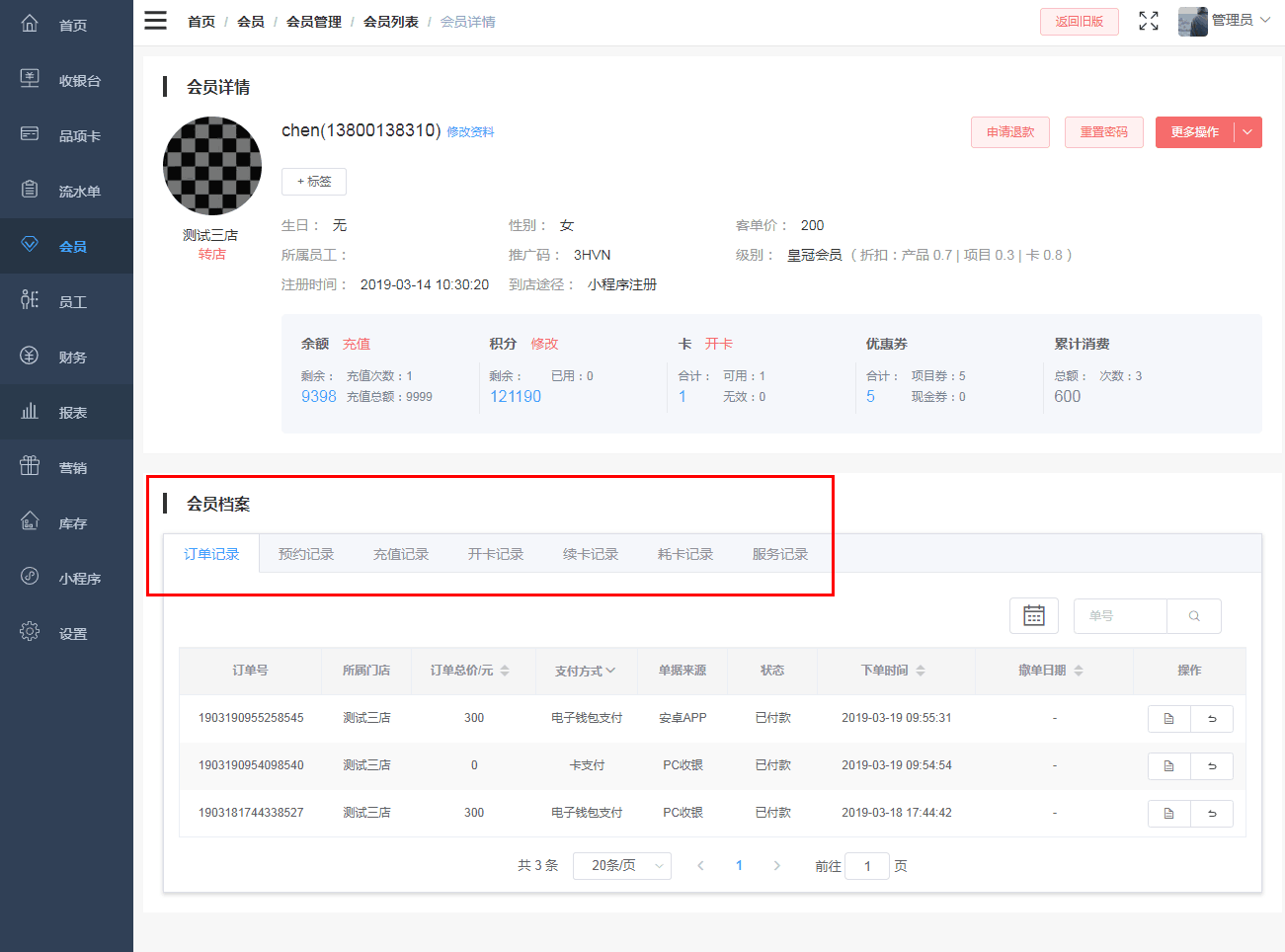View details of order 1903181744338527
Viewport: 1285px width, 952px height.
click(1169, 814)
